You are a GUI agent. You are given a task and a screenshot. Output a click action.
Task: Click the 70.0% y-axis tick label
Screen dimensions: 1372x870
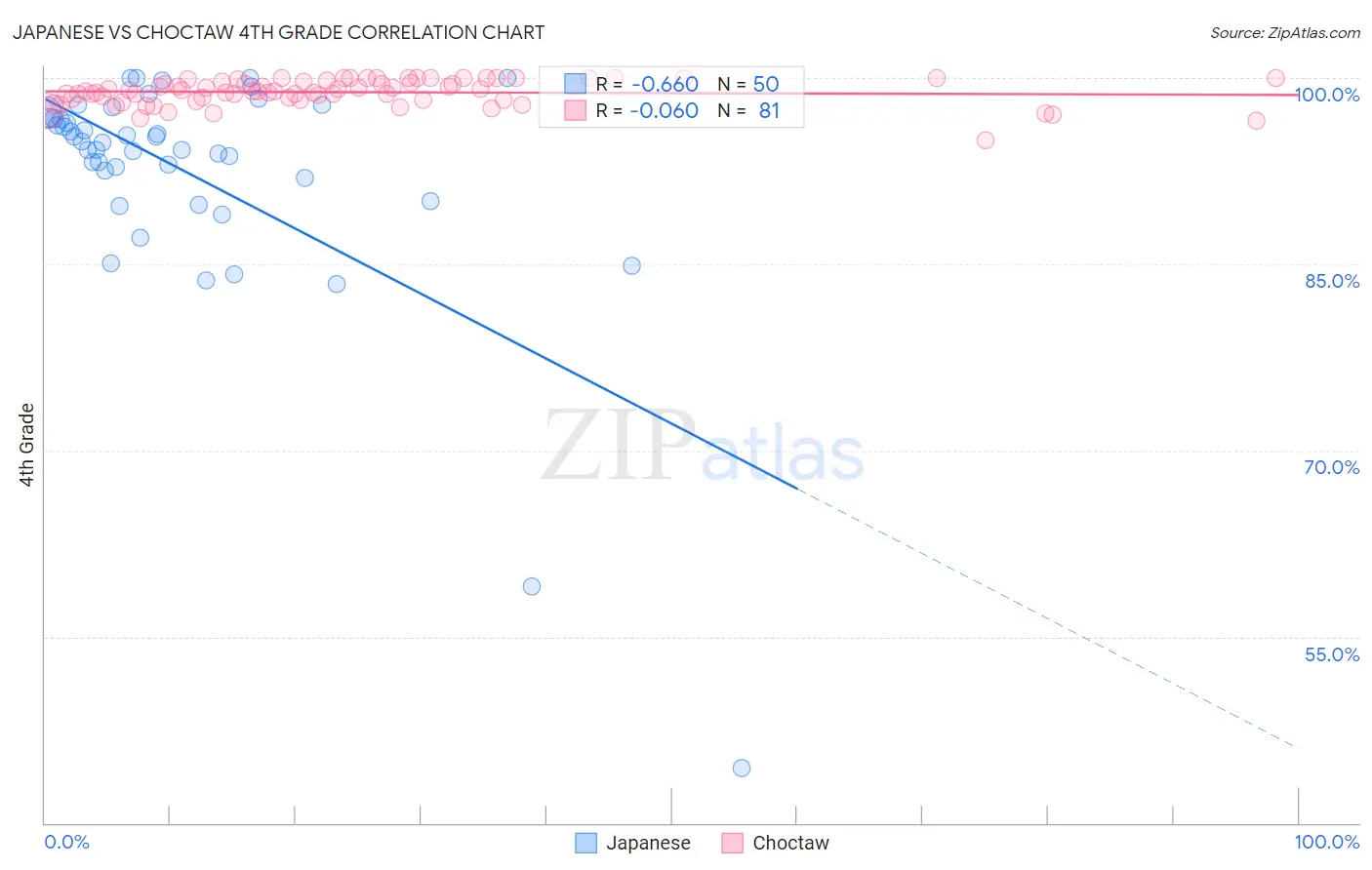click(x=1332, y=467)
